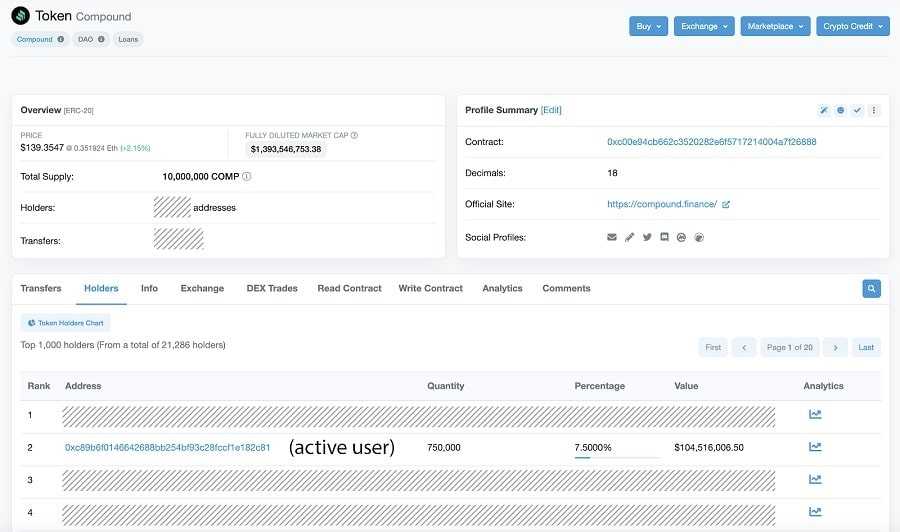This screenshot has height=532, width=900.
Task: Go to the Last page of holders
Action: tap(866, 347)
